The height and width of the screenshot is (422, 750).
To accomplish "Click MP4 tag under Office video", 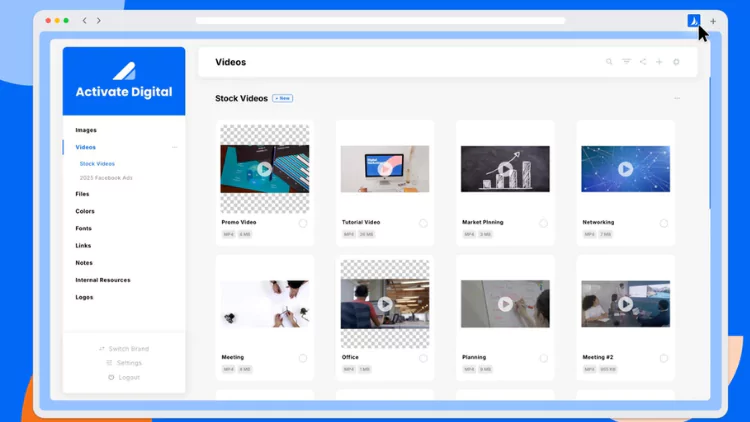I will pyautogui.click(x=349, y=369).
